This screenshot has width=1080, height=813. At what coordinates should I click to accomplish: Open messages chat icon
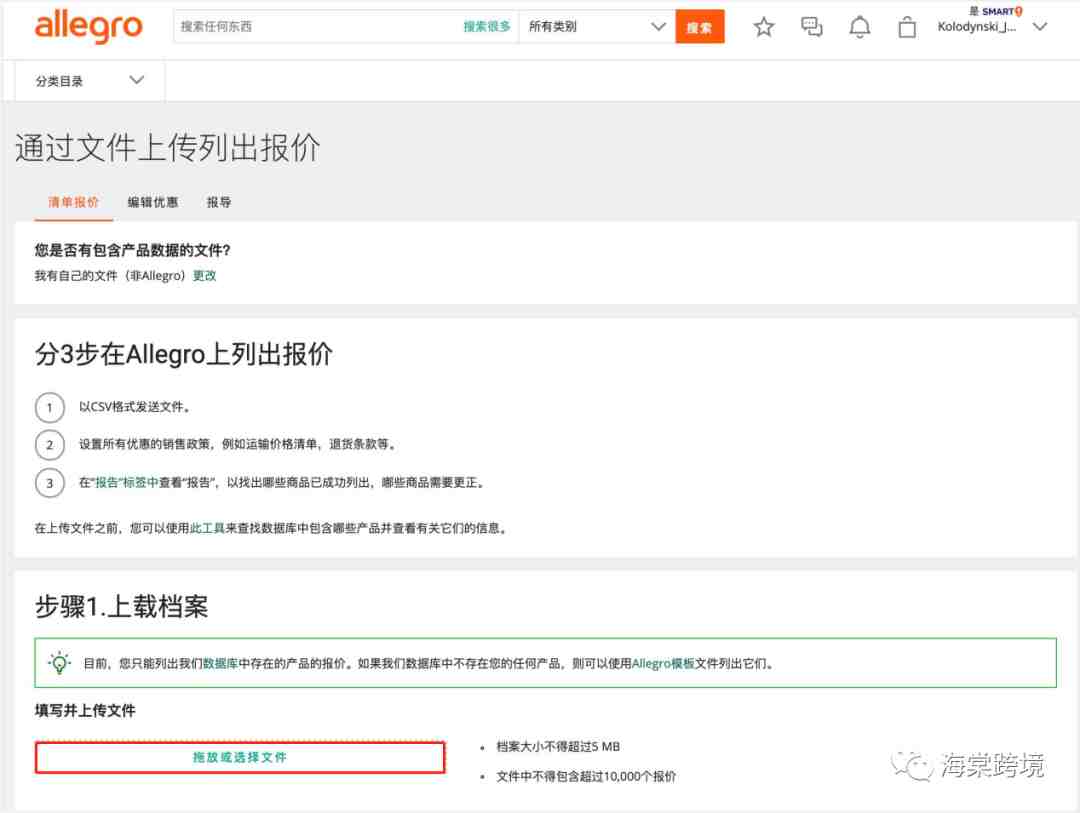click(x=811, y=28)
